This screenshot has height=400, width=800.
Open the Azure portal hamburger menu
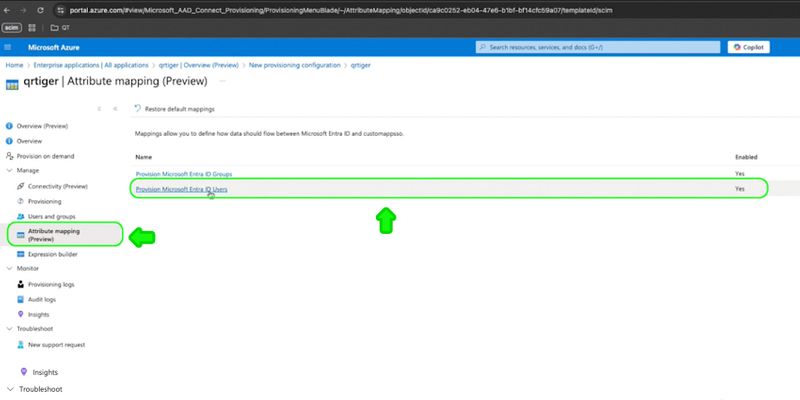pos(8,47)
